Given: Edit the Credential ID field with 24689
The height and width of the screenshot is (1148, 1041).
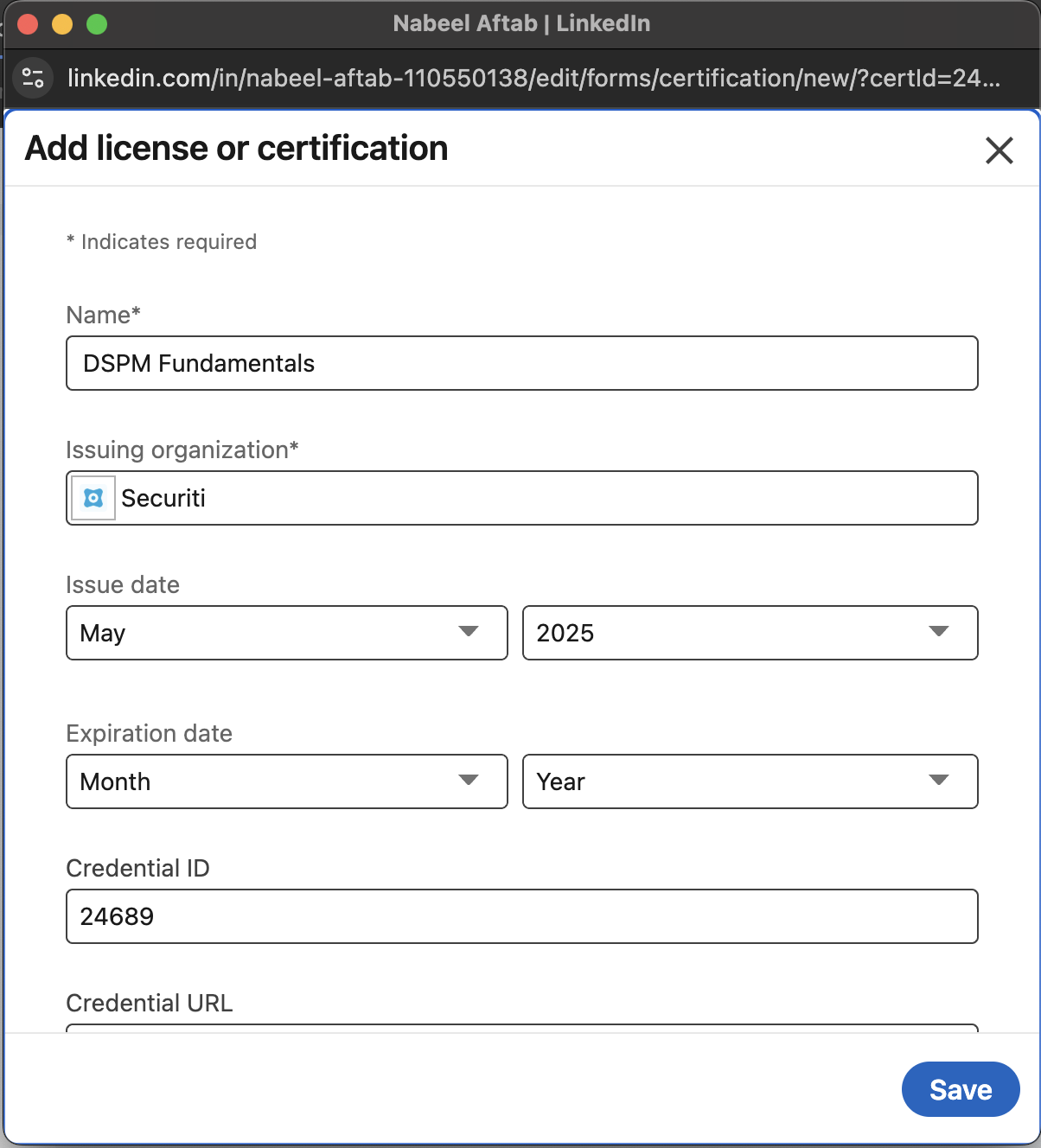Looking at the screenshot, I should (x=522, y=916).
